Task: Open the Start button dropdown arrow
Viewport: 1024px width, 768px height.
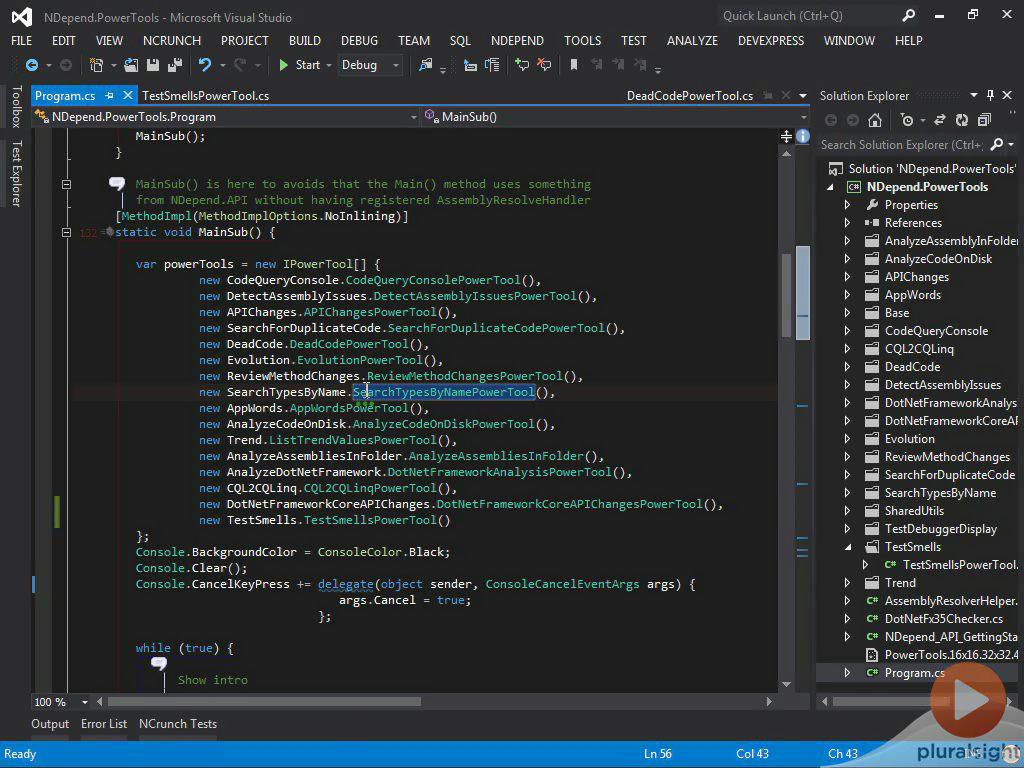Action: 328,65
